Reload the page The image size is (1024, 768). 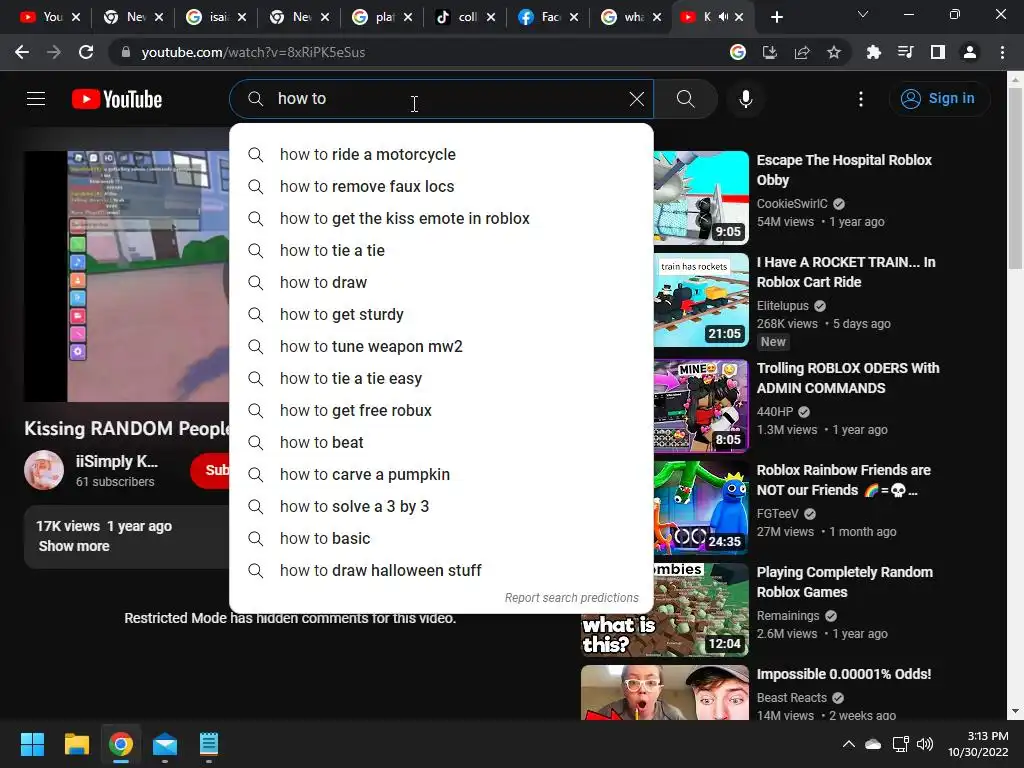(86, 52)
